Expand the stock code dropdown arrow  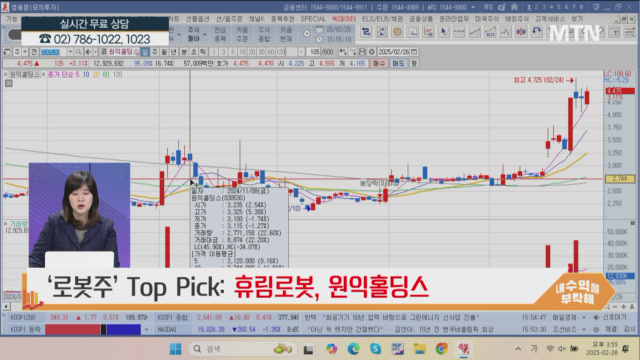[70, 52]
